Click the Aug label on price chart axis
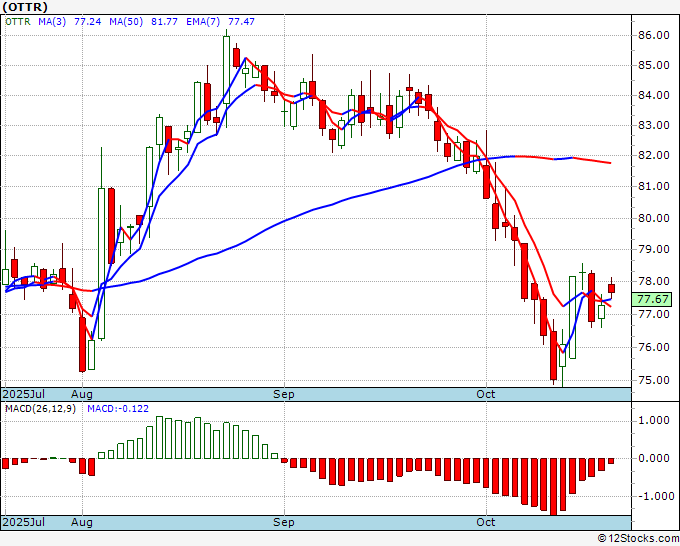Image resolution: width=680 pixels, height=546 pixels. [x=82, y=394]
